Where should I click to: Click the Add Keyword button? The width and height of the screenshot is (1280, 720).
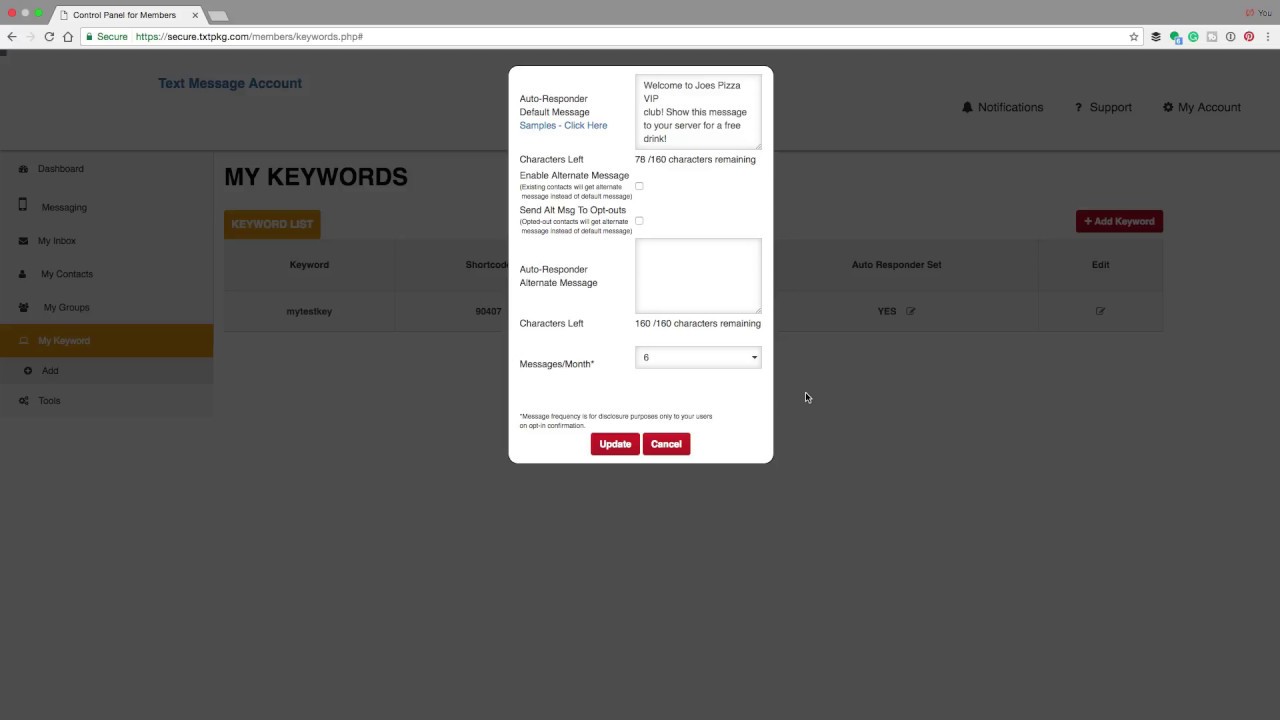tap(1119, 221)
